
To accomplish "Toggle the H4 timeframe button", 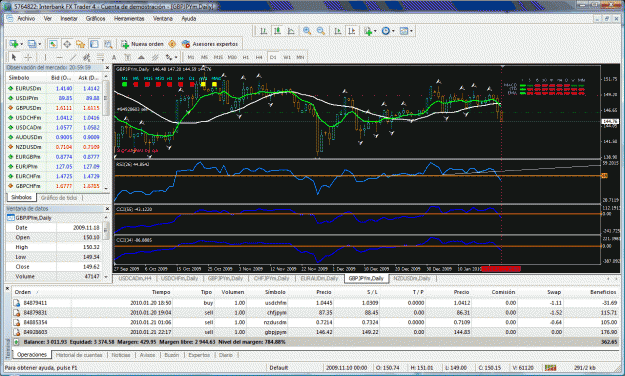I will 259,57.
